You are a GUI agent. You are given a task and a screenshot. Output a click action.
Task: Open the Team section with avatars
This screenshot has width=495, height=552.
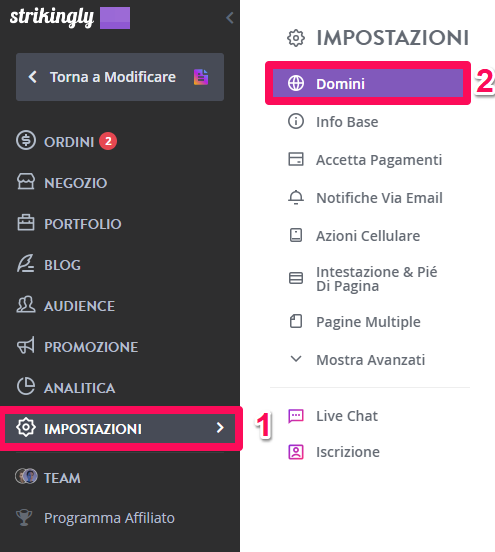[48, 477]
